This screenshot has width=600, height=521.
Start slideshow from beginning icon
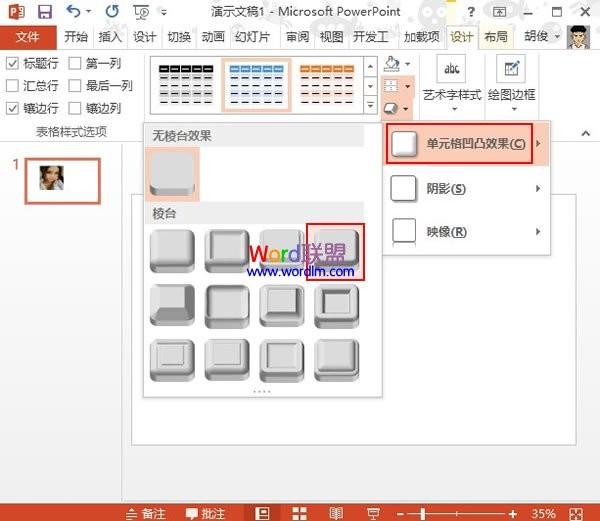click(x=141, y=12)
